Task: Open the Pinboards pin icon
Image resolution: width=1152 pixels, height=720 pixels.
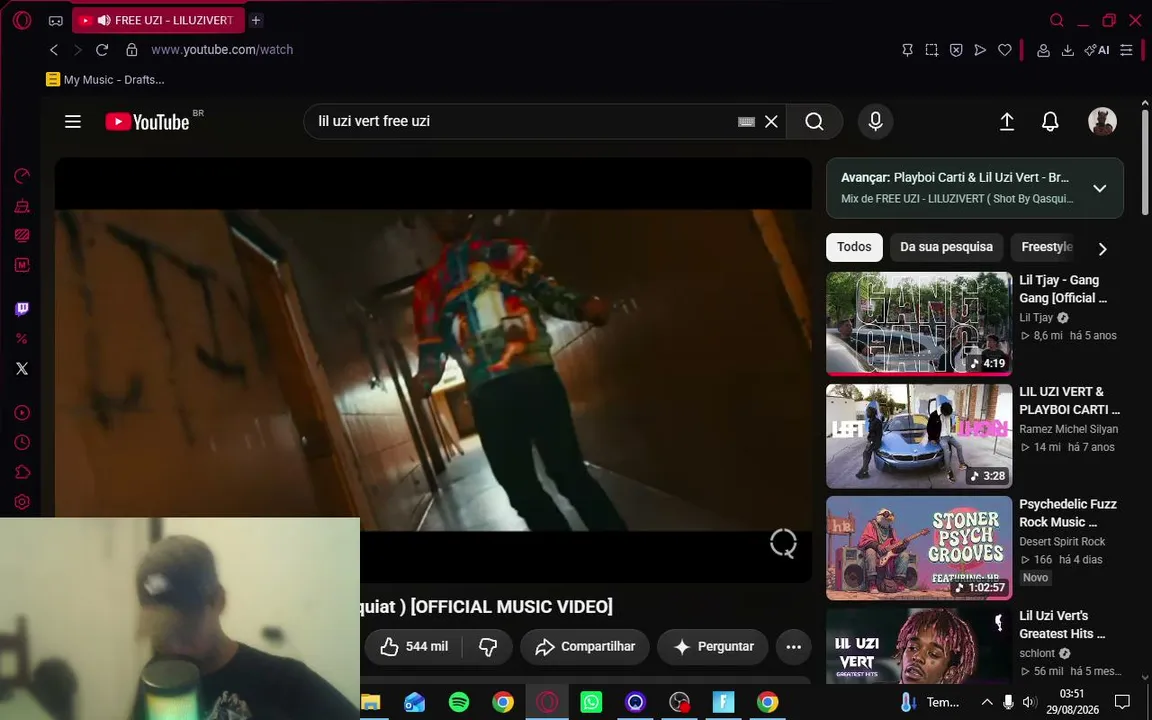Action: [x=907, y=50]
